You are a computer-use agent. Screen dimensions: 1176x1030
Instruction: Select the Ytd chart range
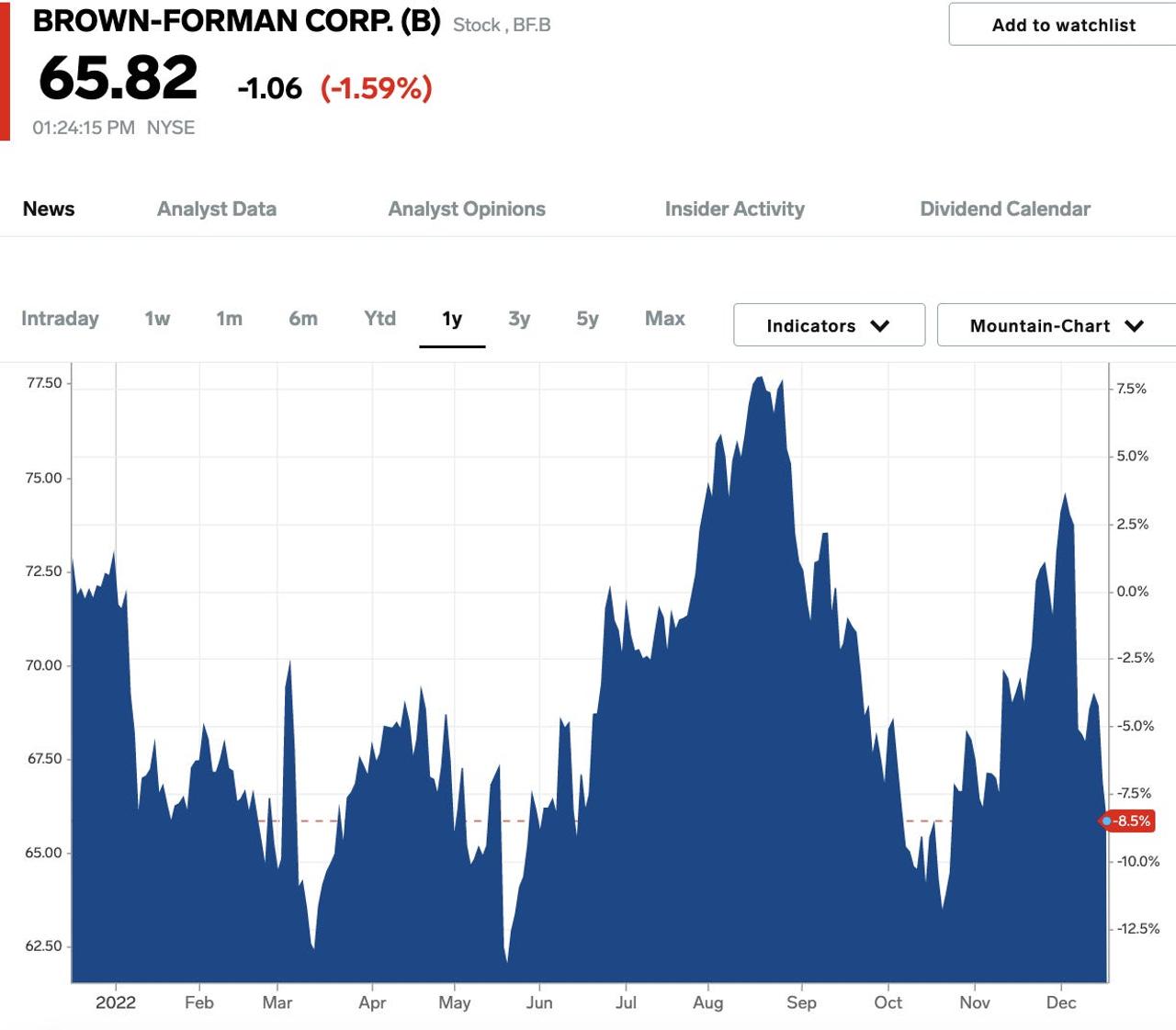(x=379, y=319)
